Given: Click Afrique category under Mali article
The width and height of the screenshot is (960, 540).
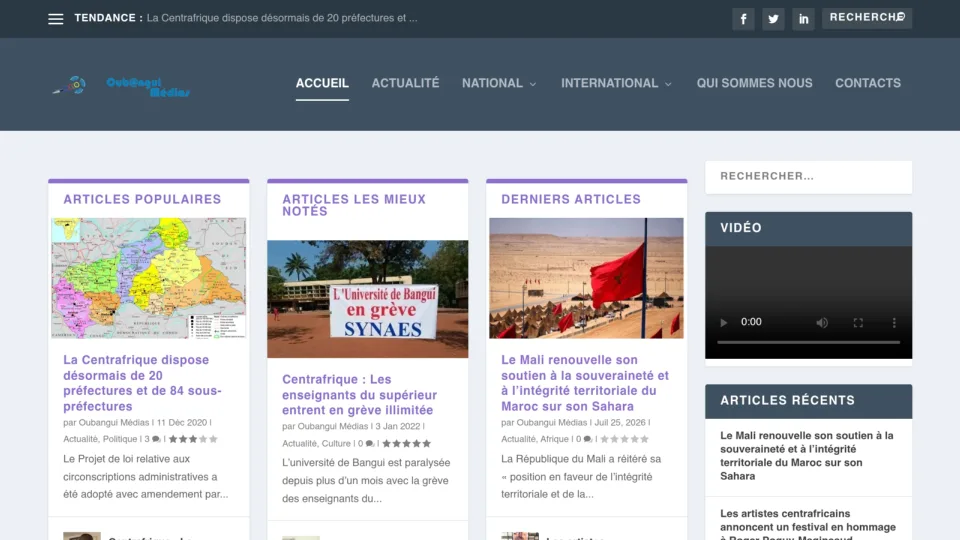Looking at the screenshot, I should (x=554, y=439).
